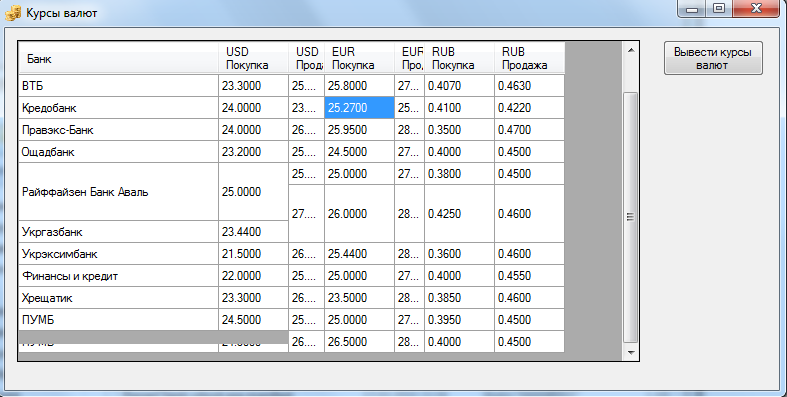This screenshot has height=397, width=787.
Task: Click the 'USD Покупка' column header
Action: pyautogui.click(x=253, y=58)
